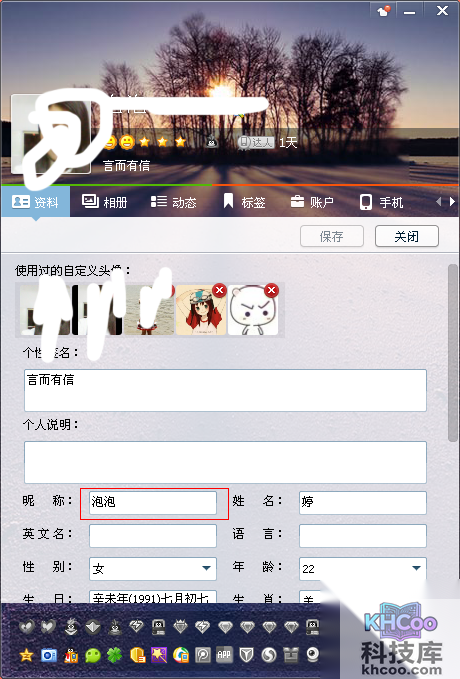
Task: Switch to the 相册 tab
Action: tap(104, 202)
